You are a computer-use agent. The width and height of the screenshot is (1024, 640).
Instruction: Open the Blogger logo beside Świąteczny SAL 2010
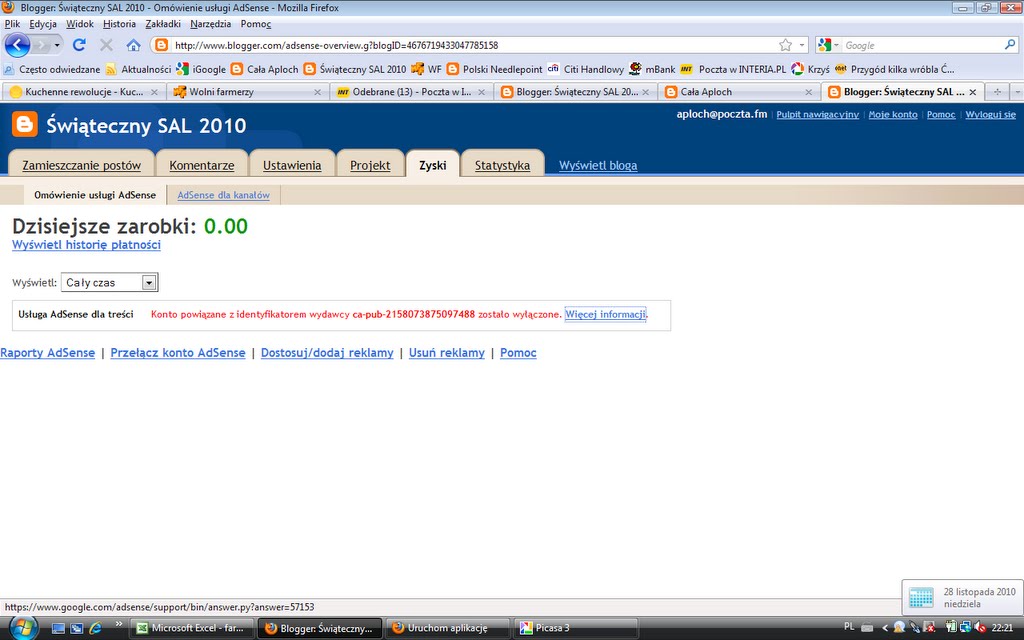(x=24, y=124)
